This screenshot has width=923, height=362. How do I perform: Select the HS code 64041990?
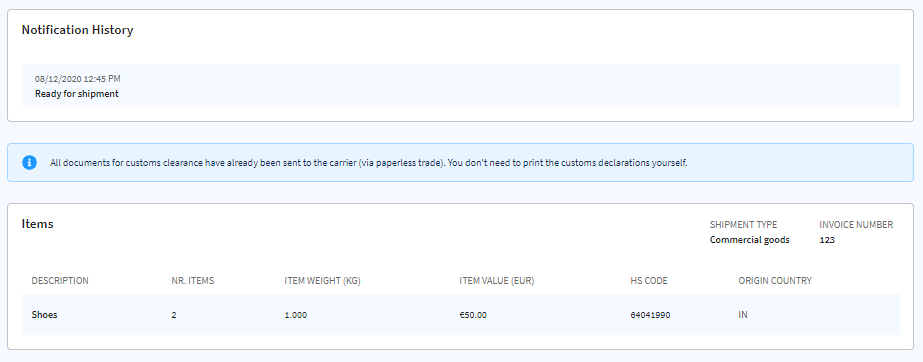(650, 315)
